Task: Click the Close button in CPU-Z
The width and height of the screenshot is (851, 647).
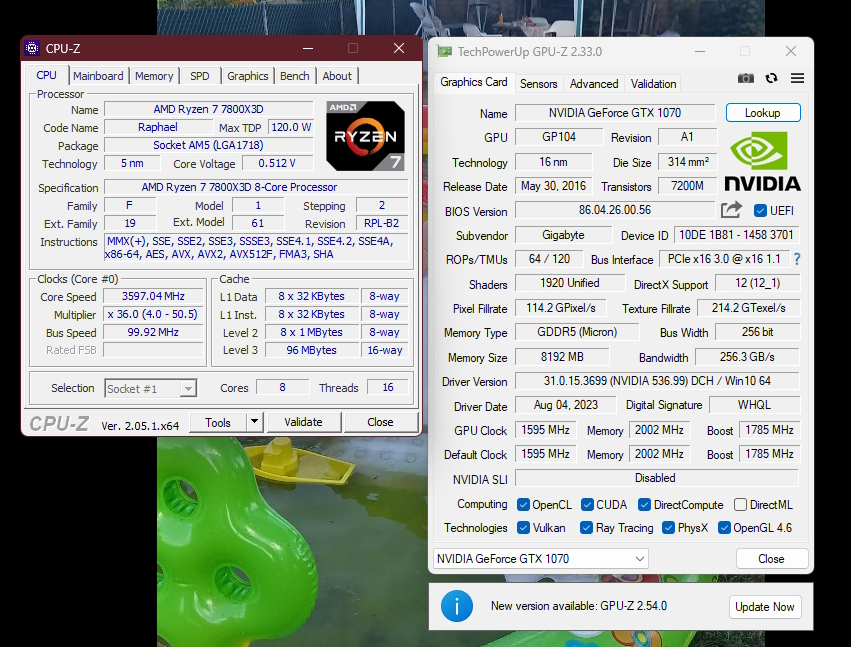Action: pyautogui.click(x=380, y=422)
